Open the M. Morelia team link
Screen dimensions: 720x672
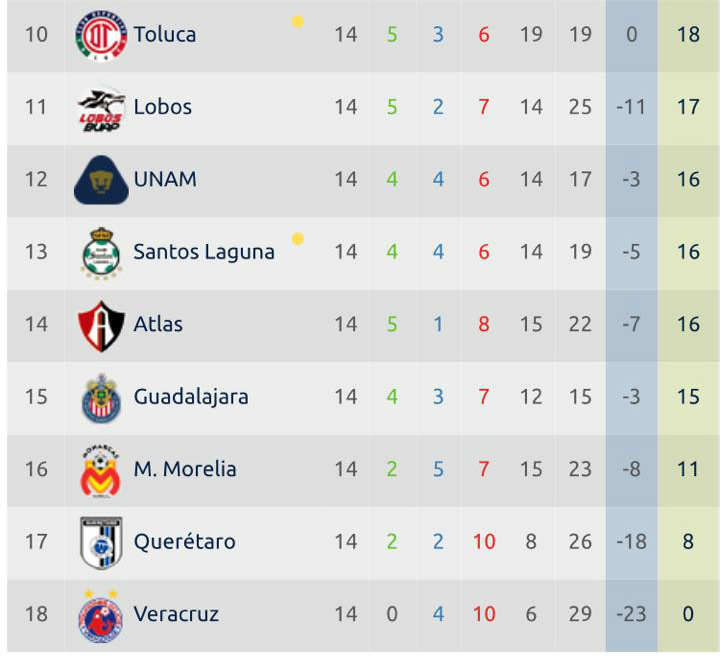pos(185,469)
